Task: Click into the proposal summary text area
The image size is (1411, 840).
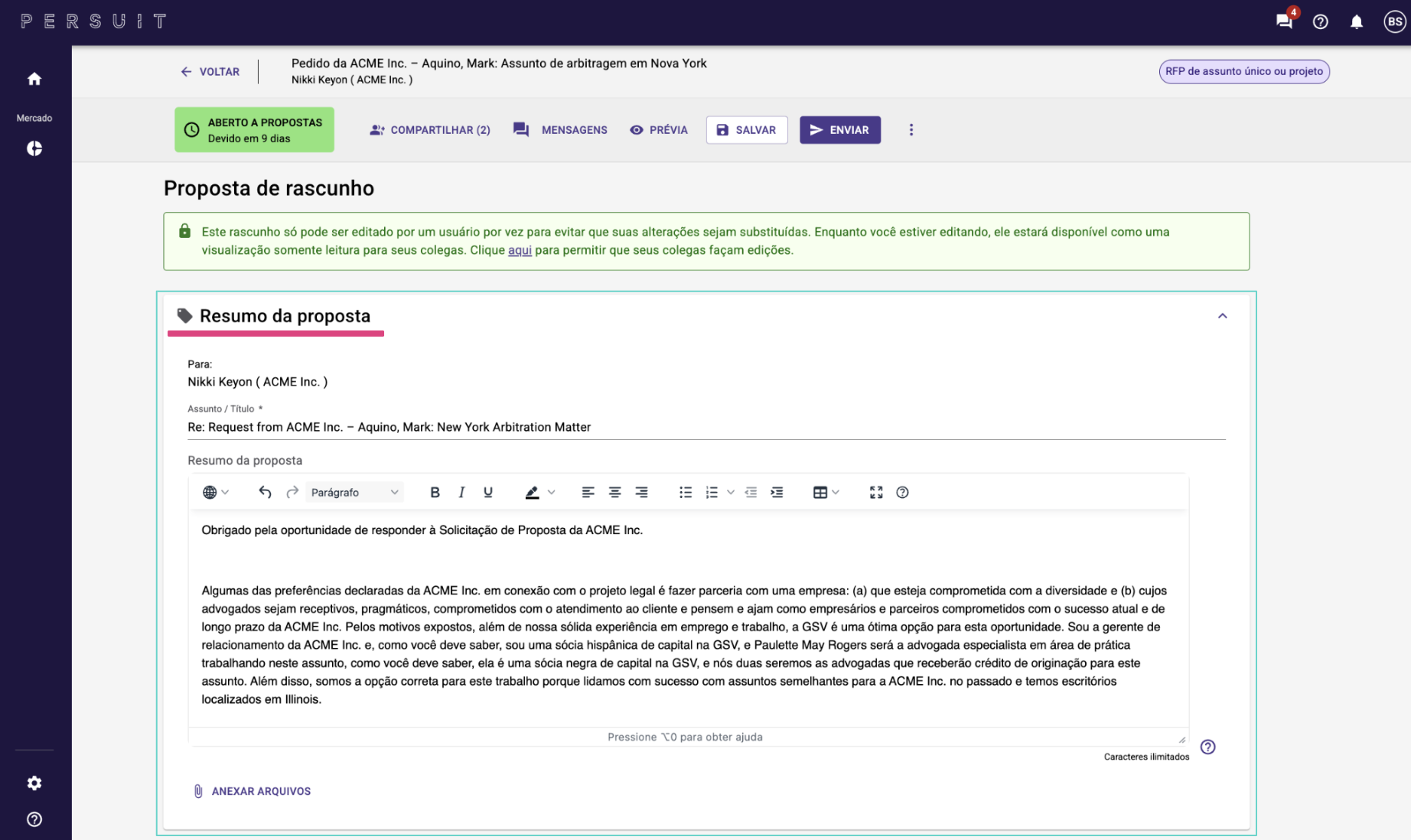Action: point(689,618)
